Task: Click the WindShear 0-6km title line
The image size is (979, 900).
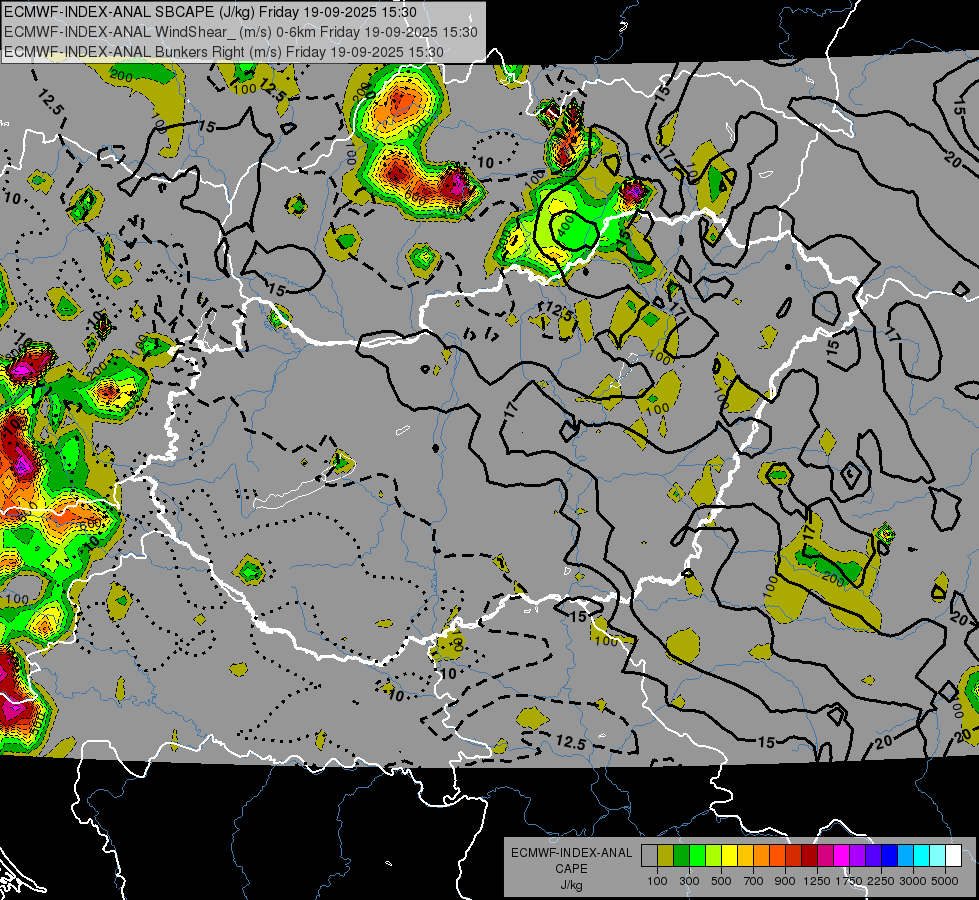Action: (241, 32)
